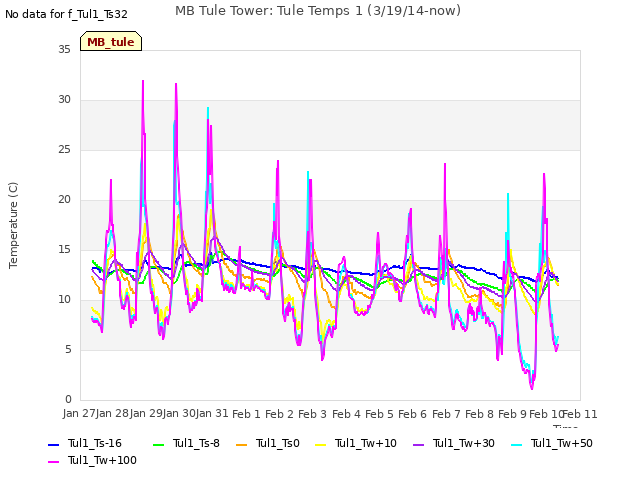Screen dimensions: 640x480
Task: Click the Feb 6 x-axis tick label
Action: 413,414
